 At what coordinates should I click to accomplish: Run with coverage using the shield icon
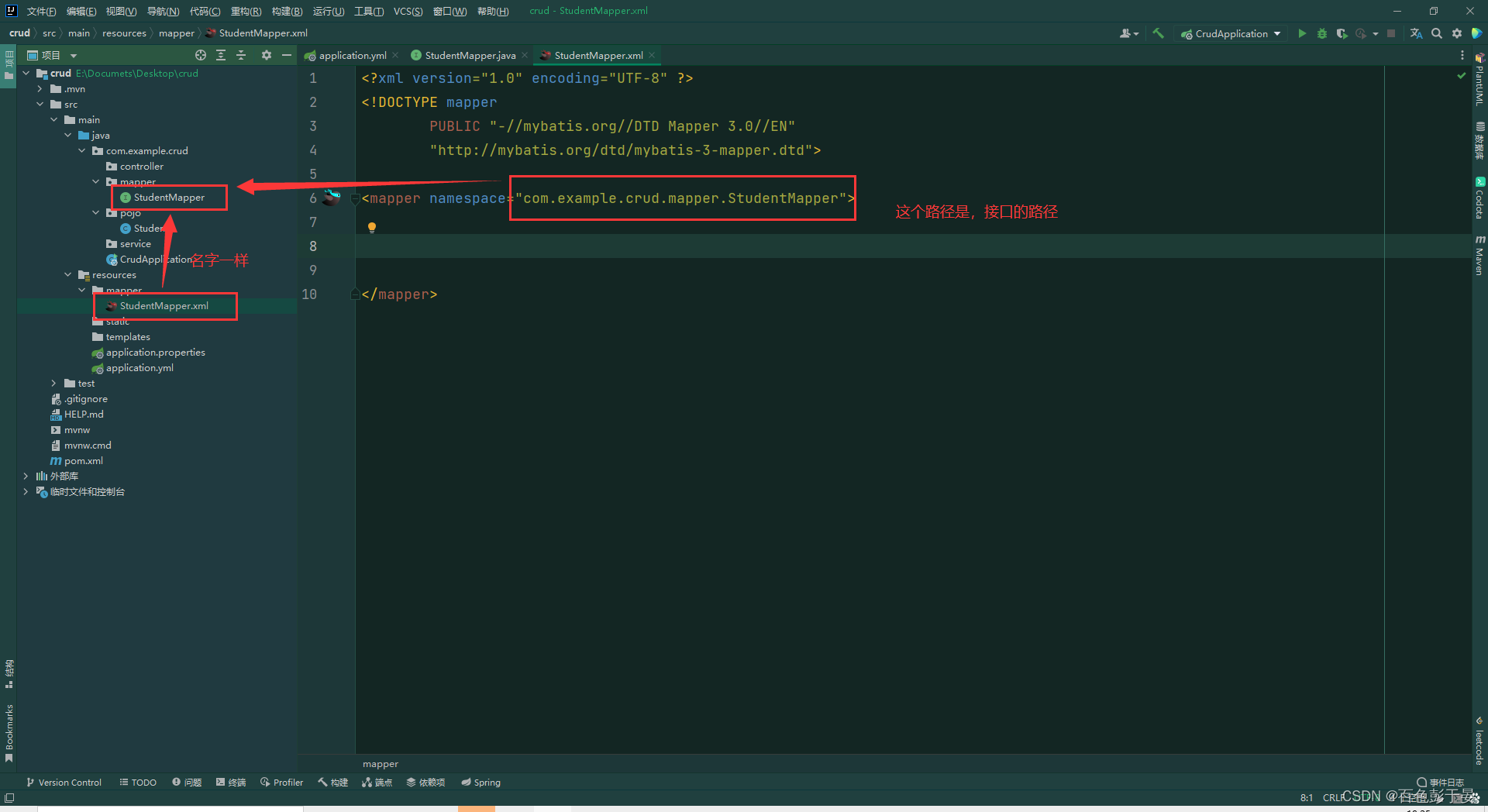point(1342,33)
